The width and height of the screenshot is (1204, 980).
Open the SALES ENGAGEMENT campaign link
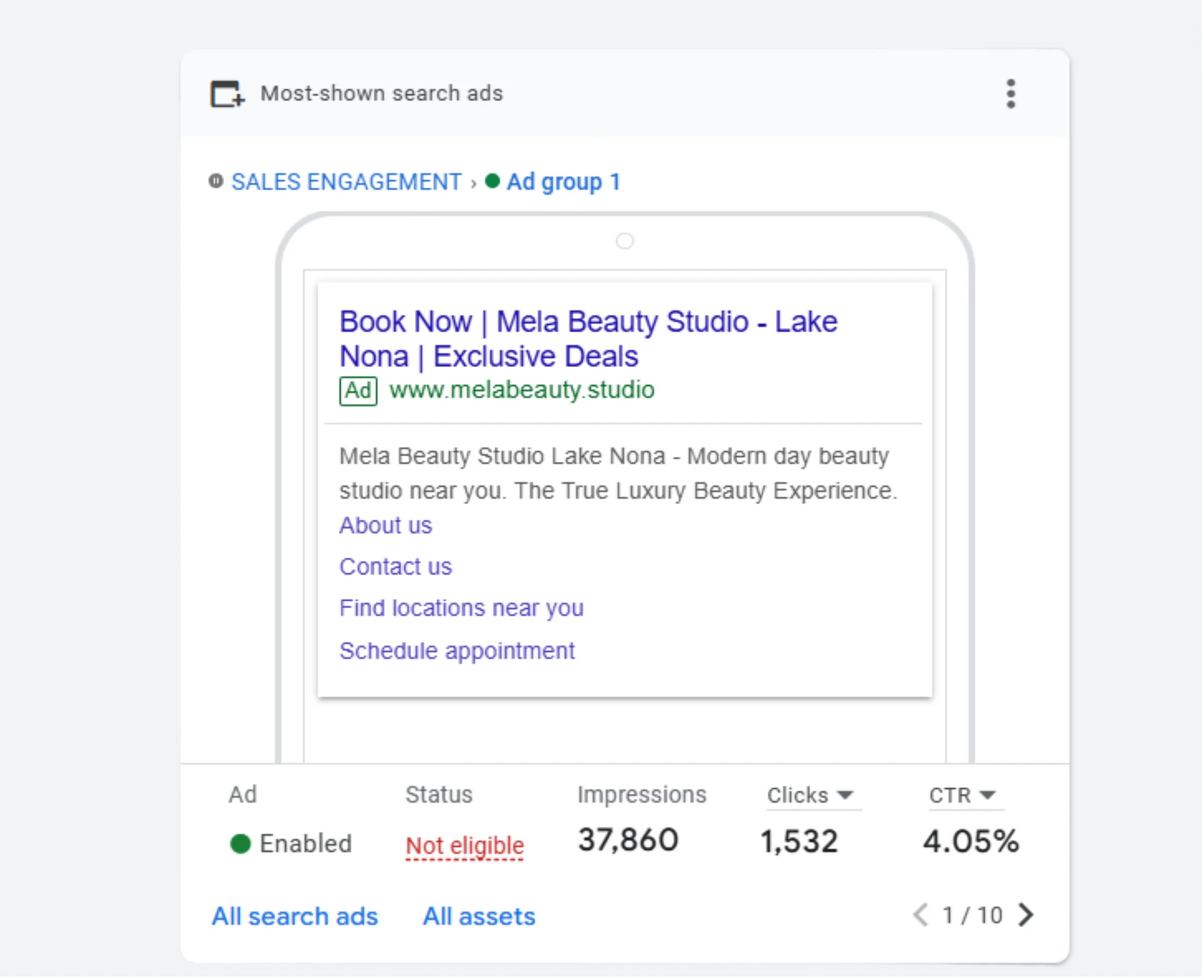346,182
